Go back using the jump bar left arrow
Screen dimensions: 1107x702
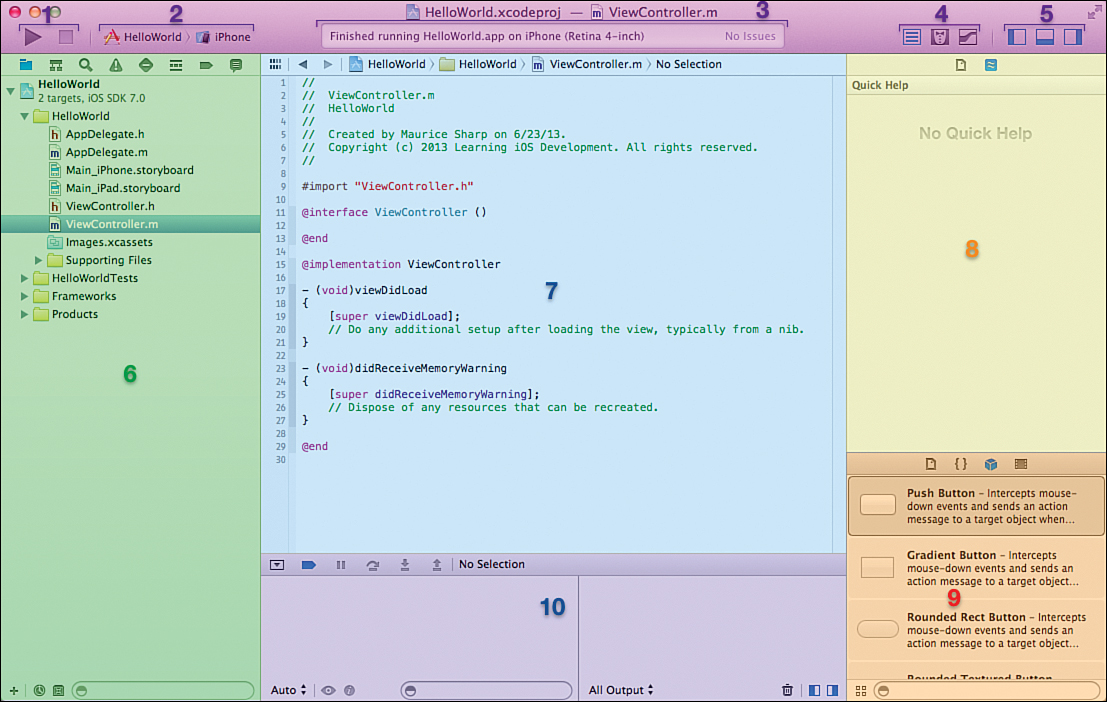[303, 64]
